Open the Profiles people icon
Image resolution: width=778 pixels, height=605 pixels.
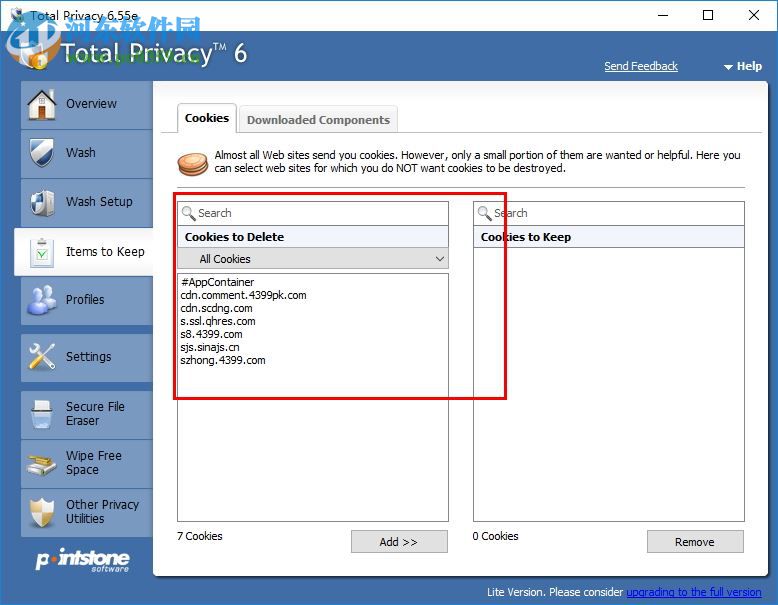(x=42, y=300)
